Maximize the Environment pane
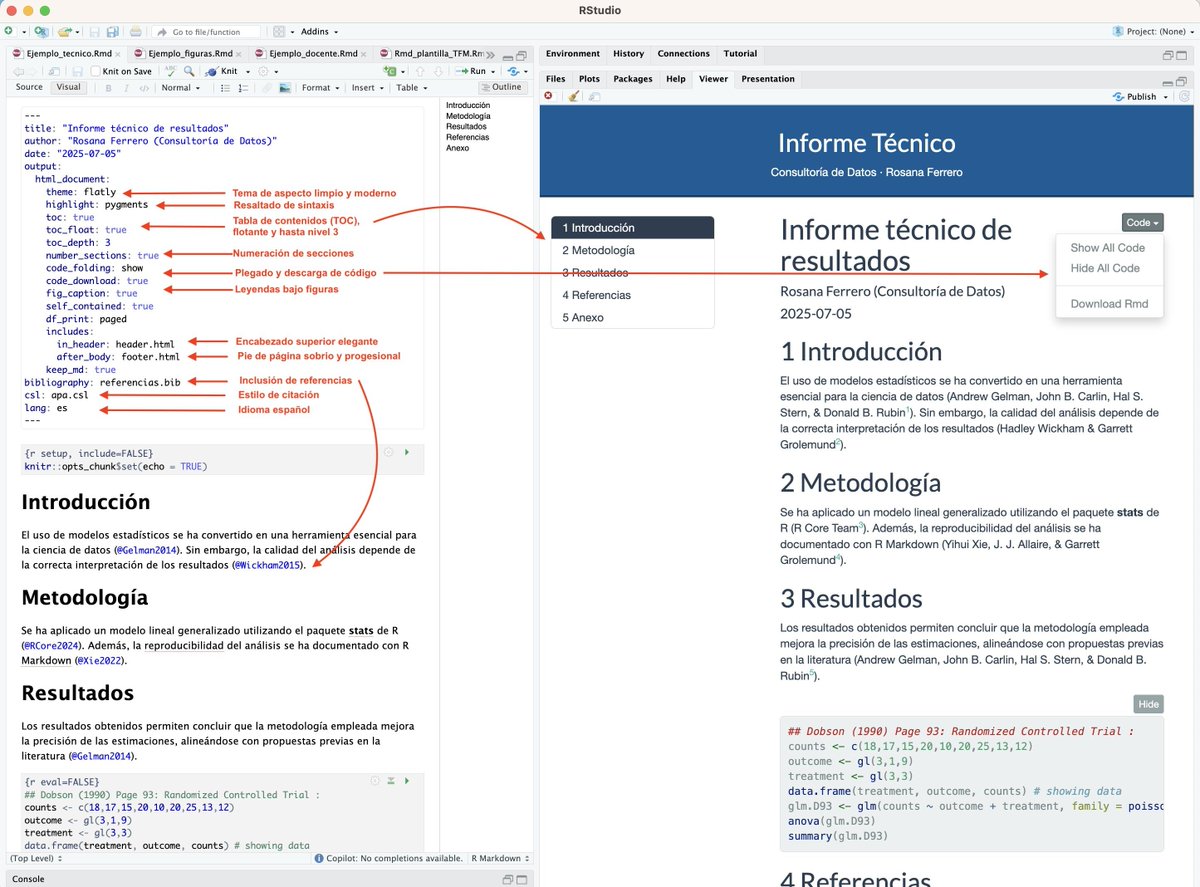 coord(1181,54)
